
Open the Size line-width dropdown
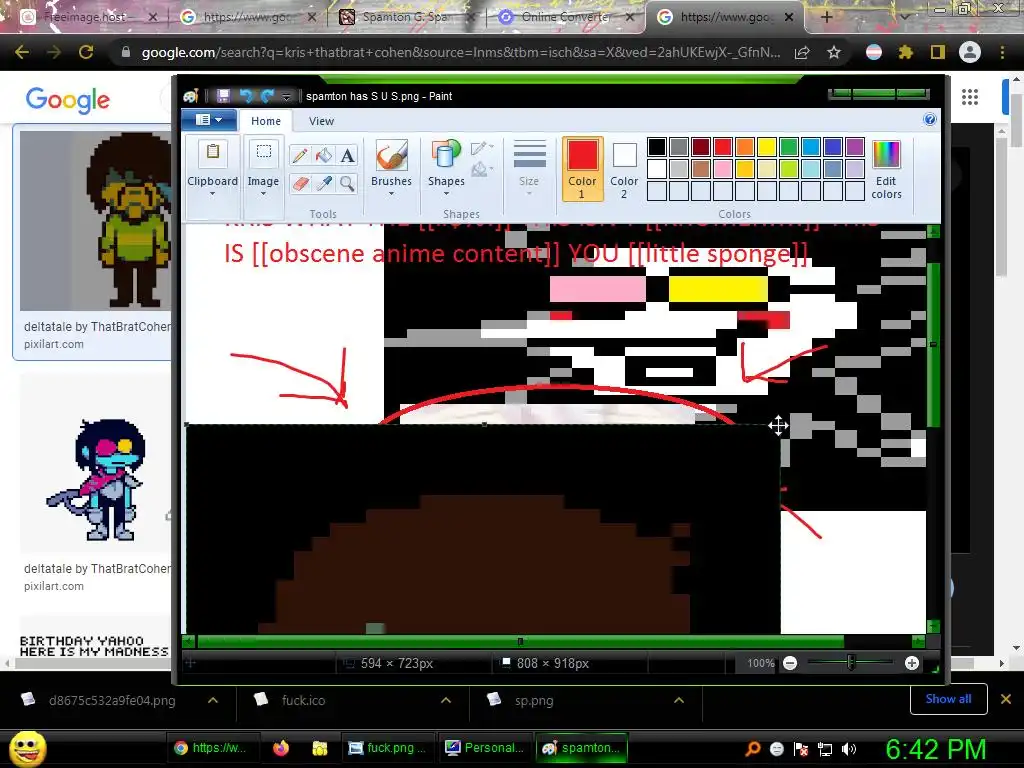(529, 168)
